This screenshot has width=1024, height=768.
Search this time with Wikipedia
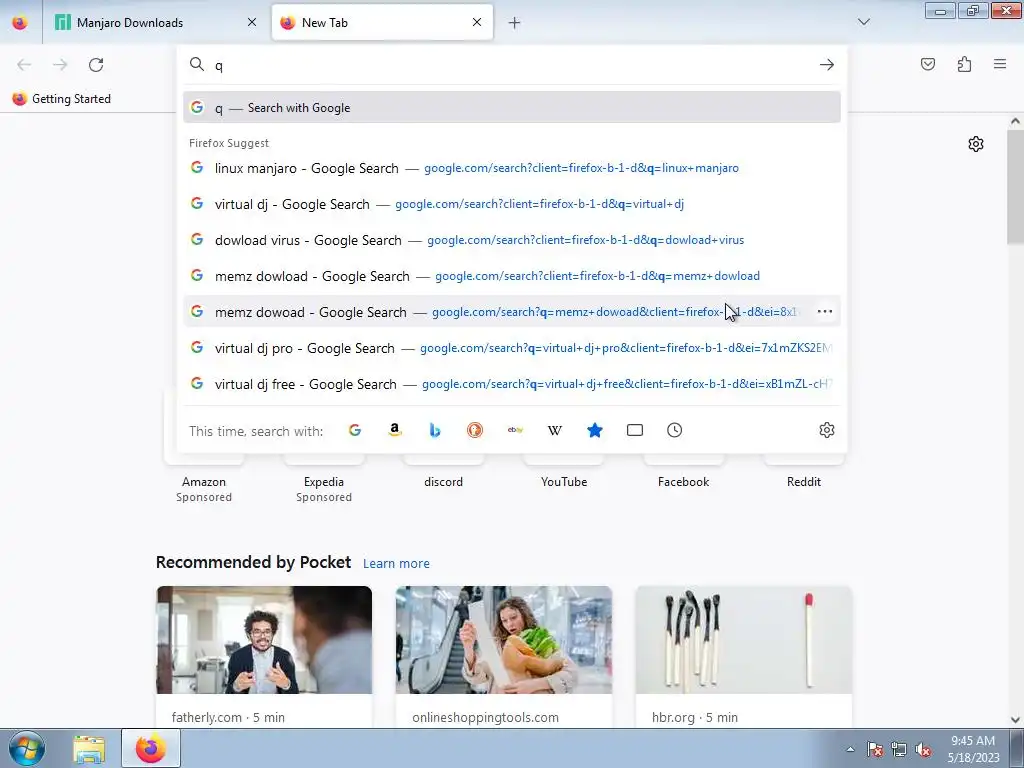point(555,430)
